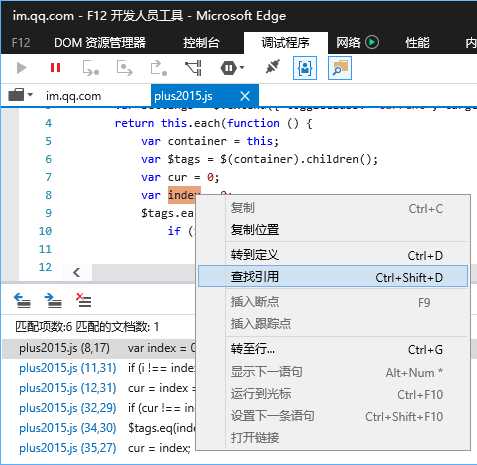The image size is (477, 465).
Task: Click line number 6 in the gutter
Action: pyautogui.click(x=49, y=159)
